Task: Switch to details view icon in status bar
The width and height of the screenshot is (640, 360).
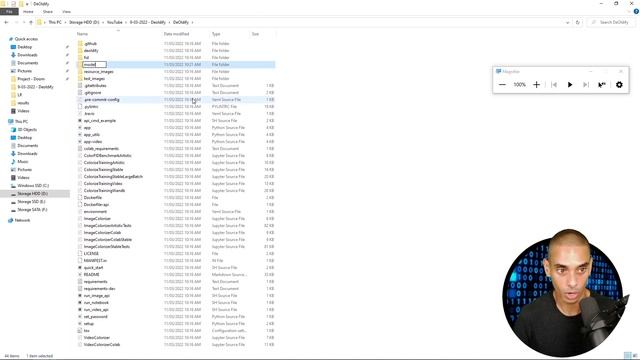Action: [628, 356]
